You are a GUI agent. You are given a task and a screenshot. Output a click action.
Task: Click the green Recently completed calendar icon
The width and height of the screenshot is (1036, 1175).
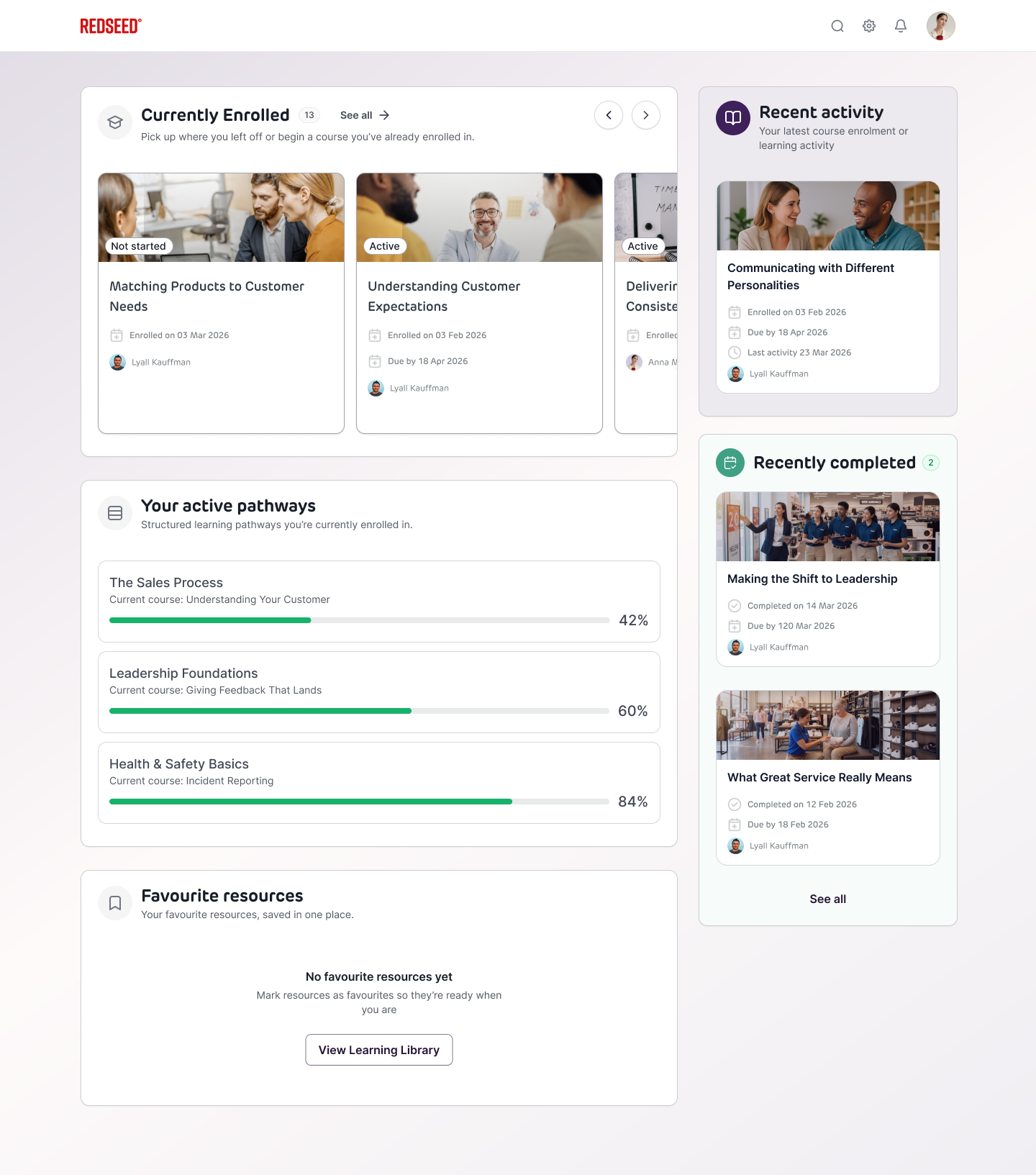tap(730, 463)
